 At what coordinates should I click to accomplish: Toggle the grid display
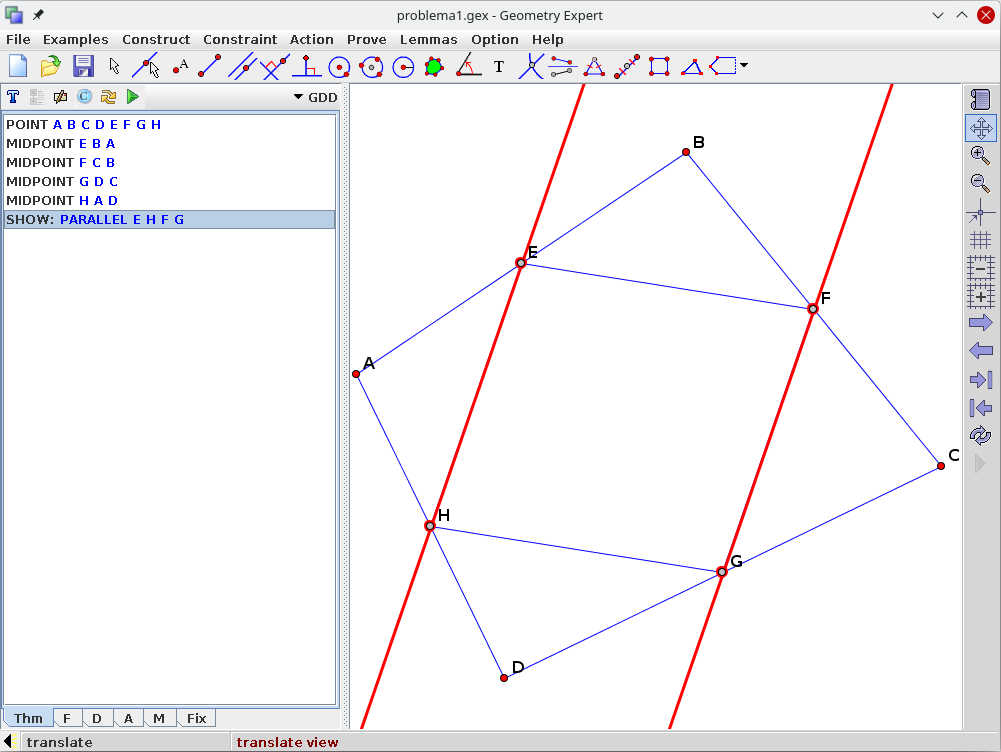pyautogui.click(x=981, y=240)
